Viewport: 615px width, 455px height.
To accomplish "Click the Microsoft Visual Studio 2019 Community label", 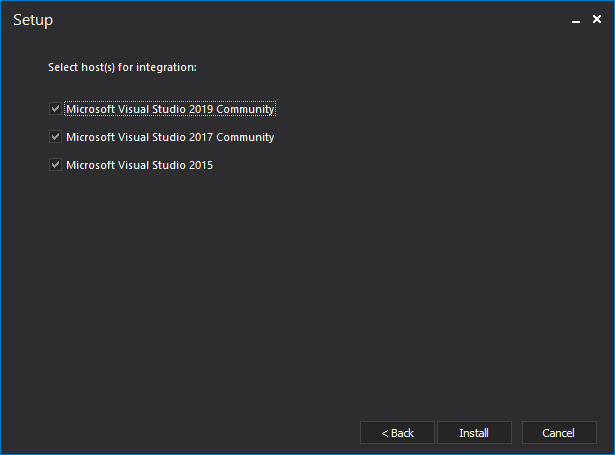I will click(170, 109).
